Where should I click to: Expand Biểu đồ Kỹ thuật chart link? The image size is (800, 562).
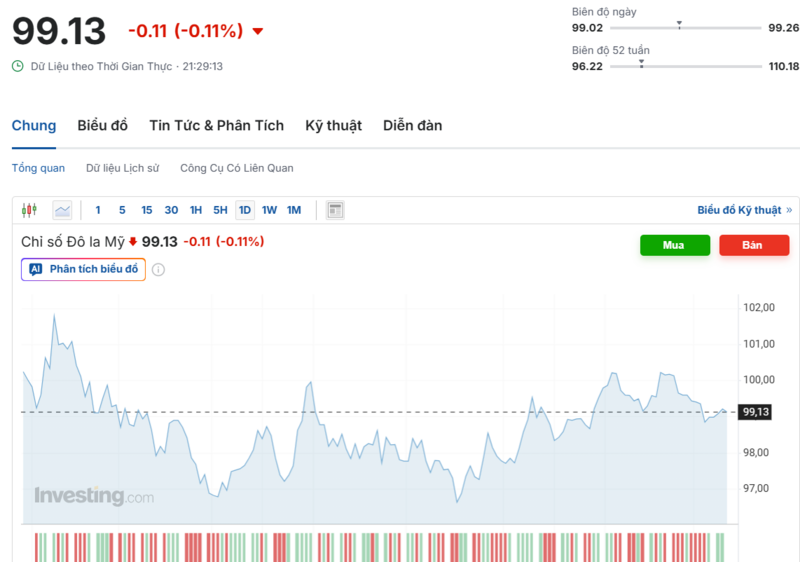pyautogui.click(x=744, y=210)
